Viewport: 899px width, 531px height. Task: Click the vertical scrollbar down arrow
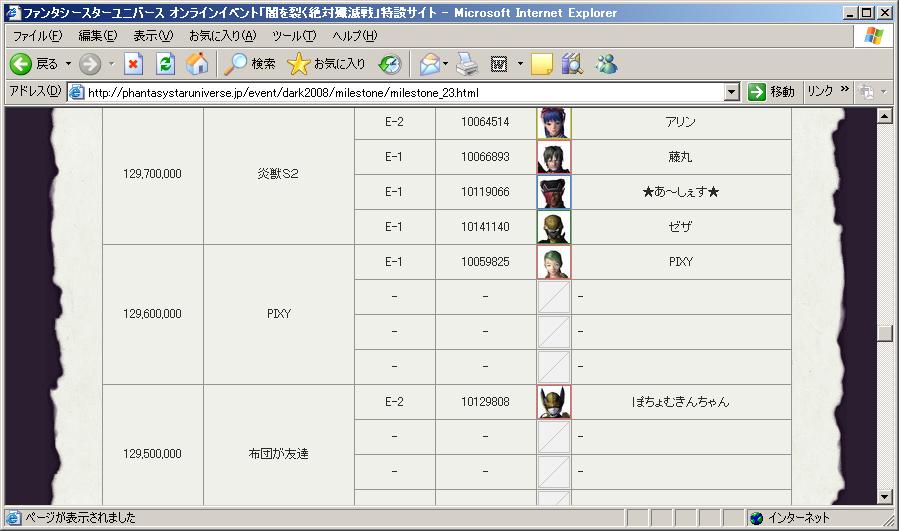884,496
